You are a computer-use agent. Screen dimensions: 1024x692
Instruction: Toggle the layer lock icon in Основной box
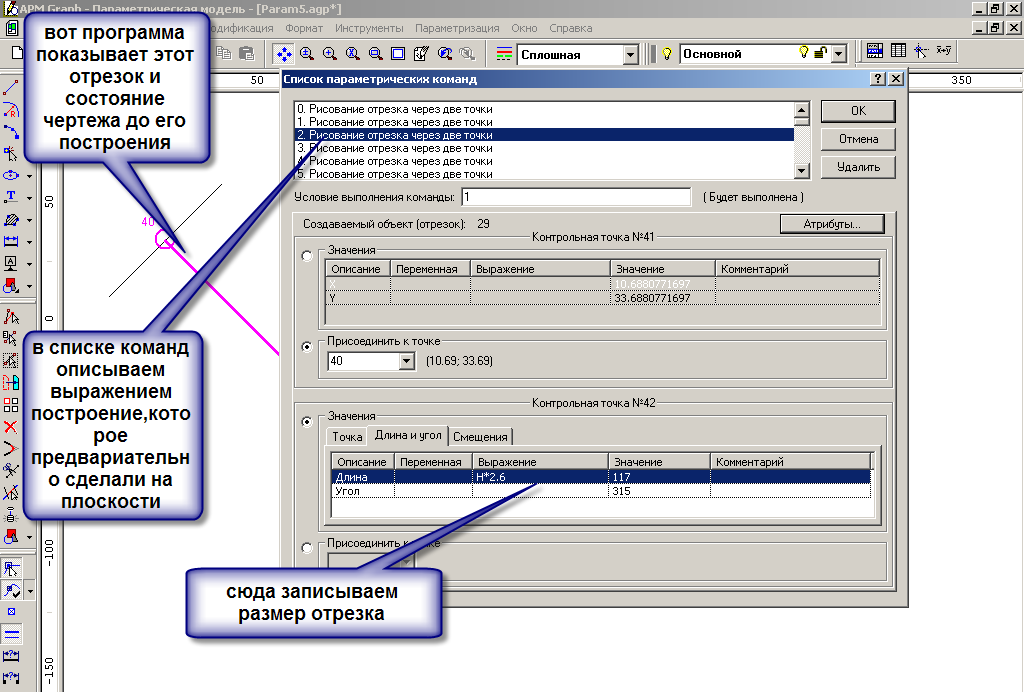coord(821,53)
